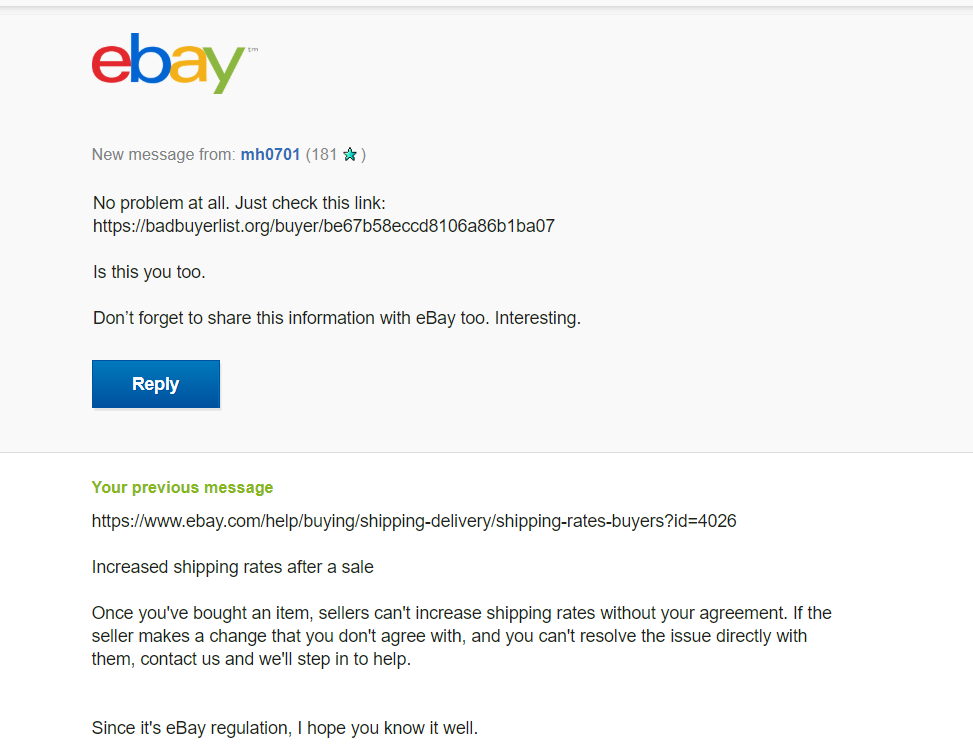The width and height of the screenshot is (973, 747).
Task: Open the badbuyerlist.org buyer link
Action: (324, 226)
